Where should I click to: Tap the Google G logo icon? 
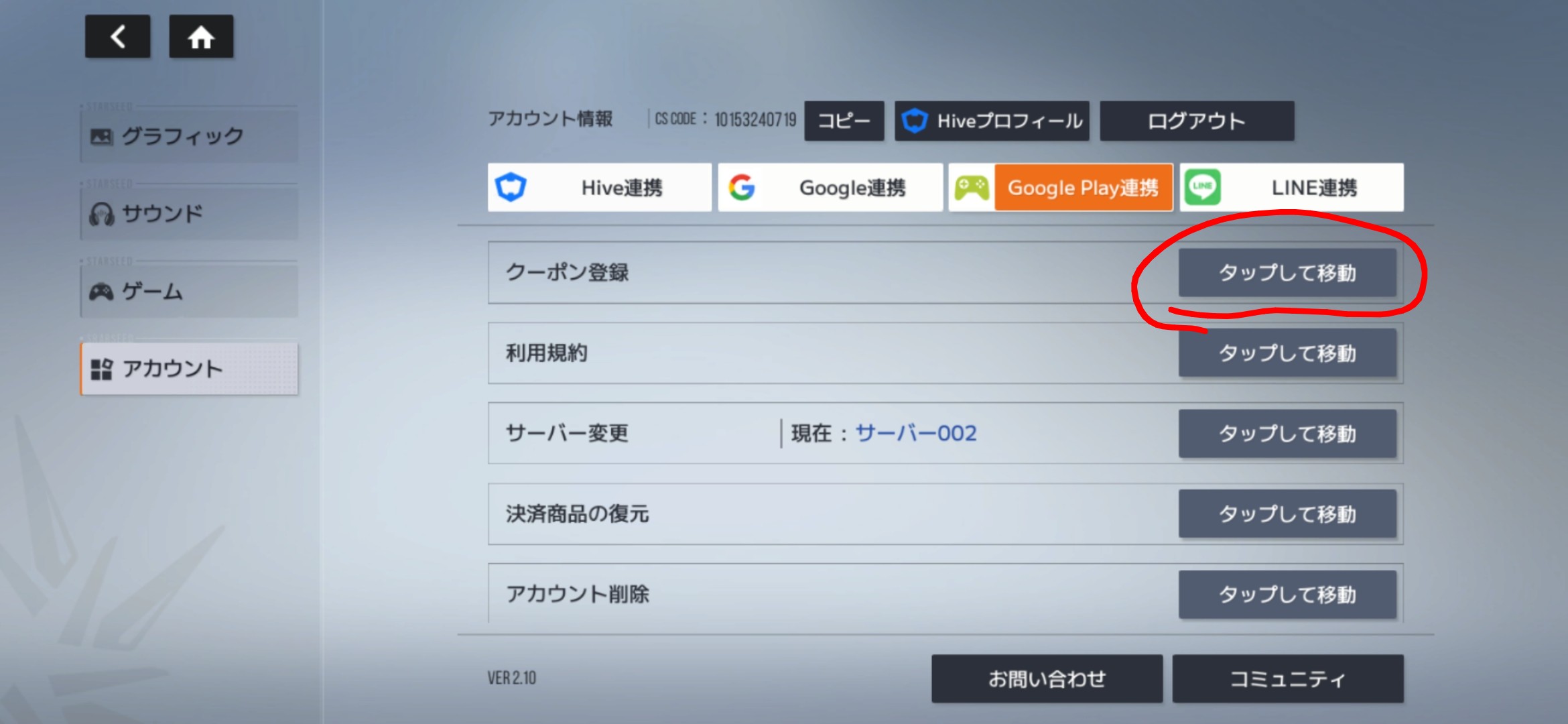(x=742, y=187)
